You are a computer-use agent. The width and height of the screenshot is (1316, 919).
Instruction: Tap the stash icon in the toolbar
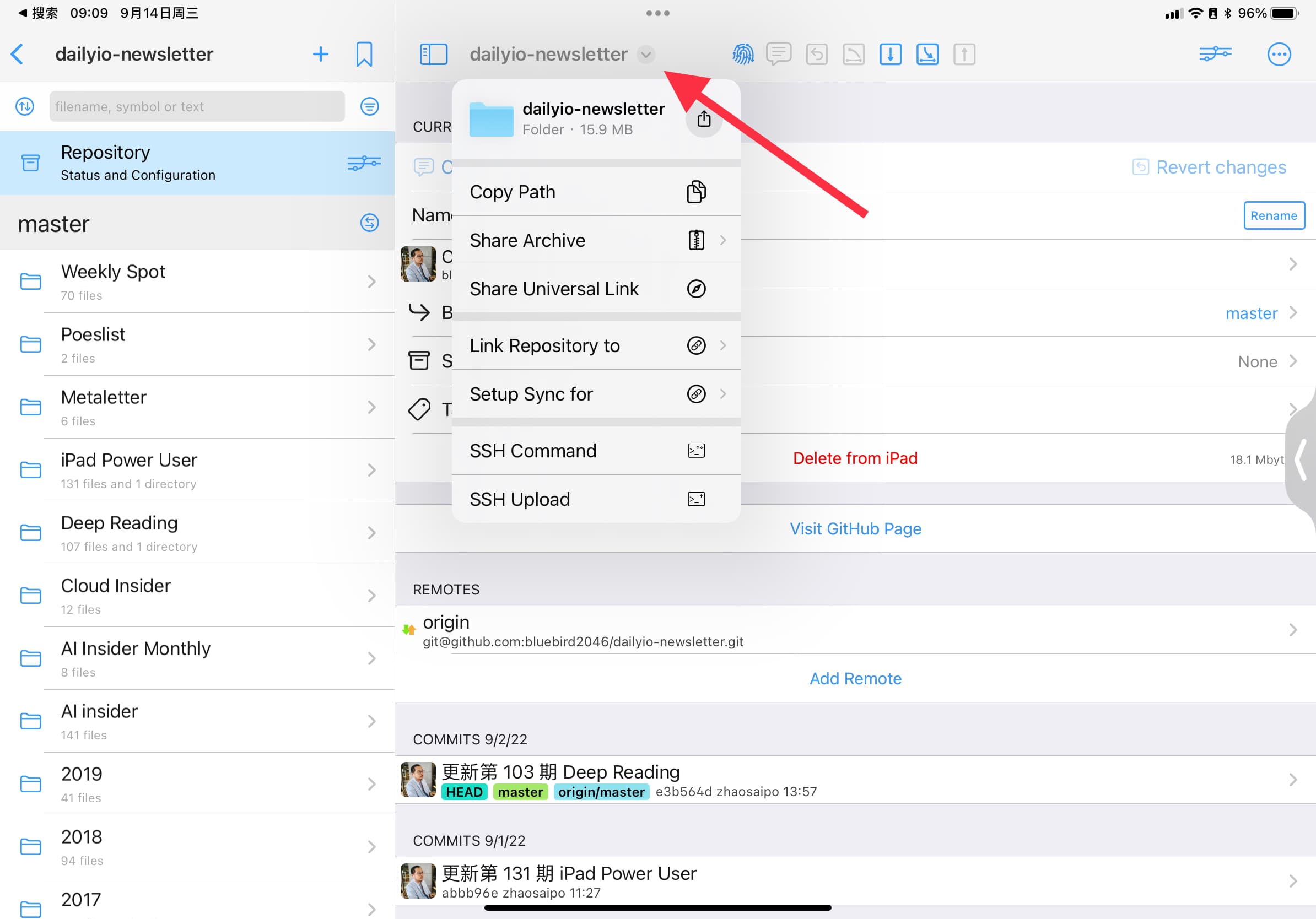[854, 55]
